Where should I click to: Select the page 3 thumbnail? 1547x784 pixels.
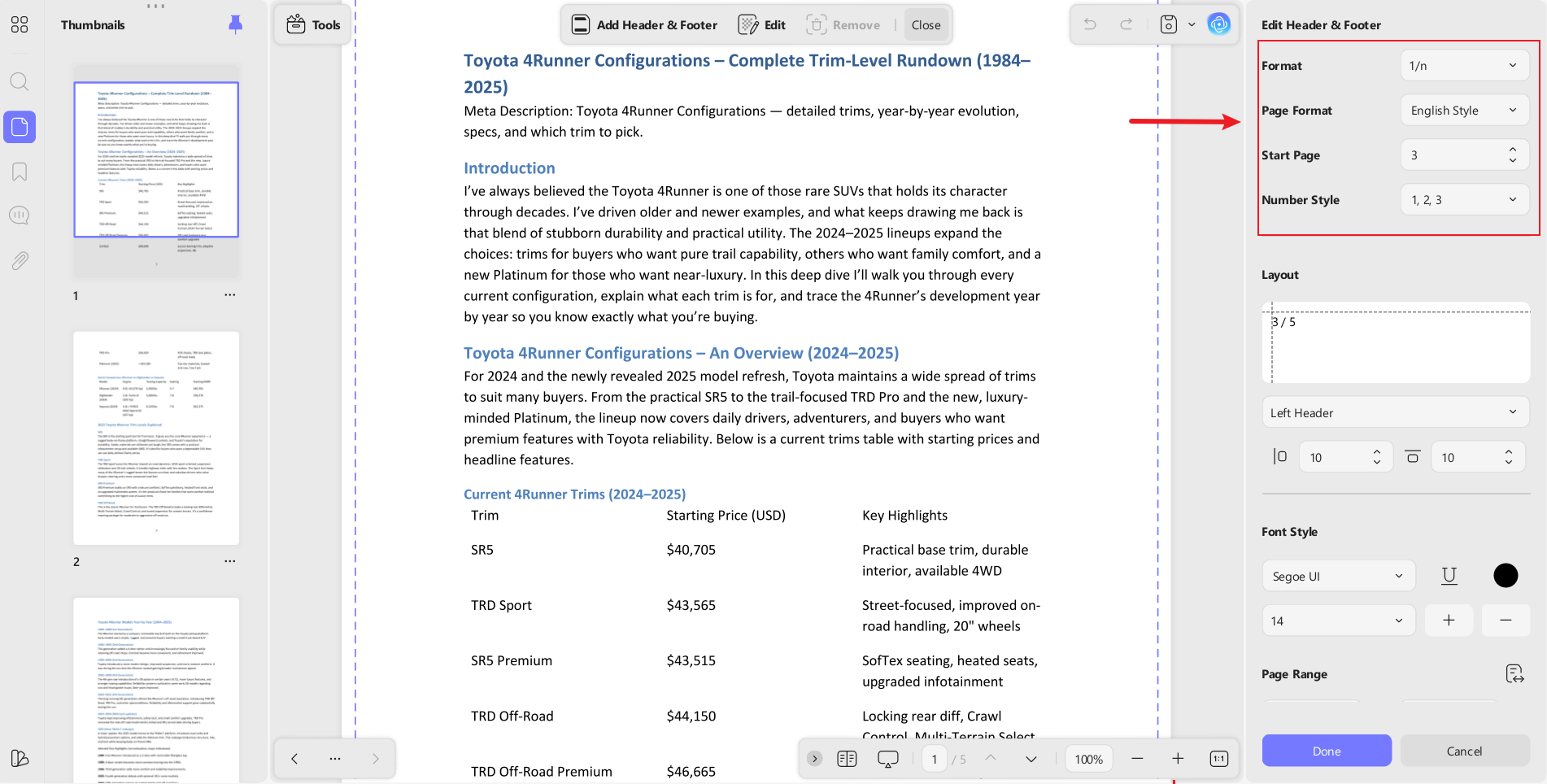click(156, 690)
